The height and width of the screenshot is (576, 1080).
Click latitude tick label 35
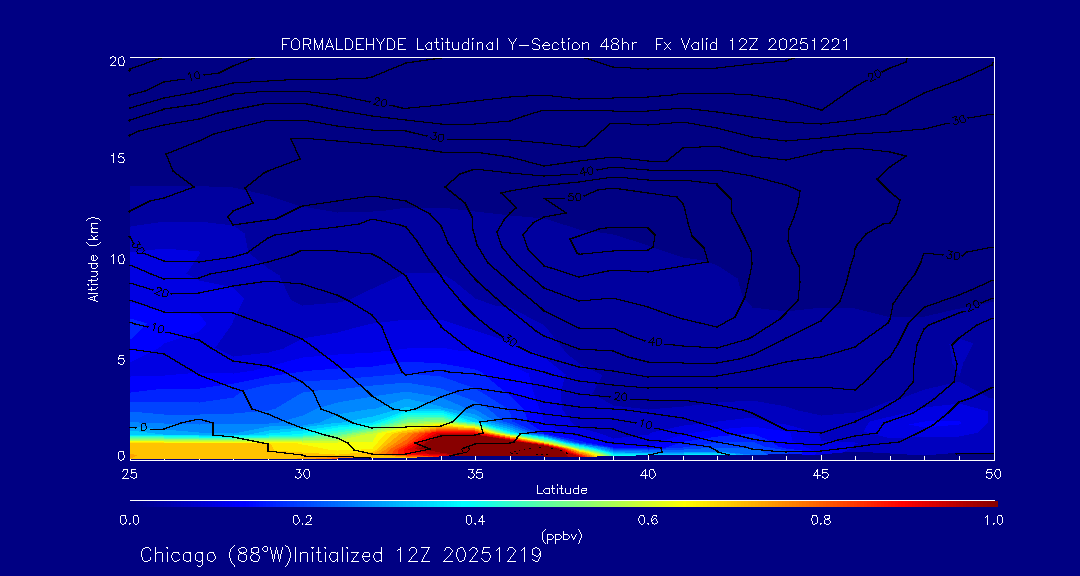pyautogui.click(x=475, y=473)
